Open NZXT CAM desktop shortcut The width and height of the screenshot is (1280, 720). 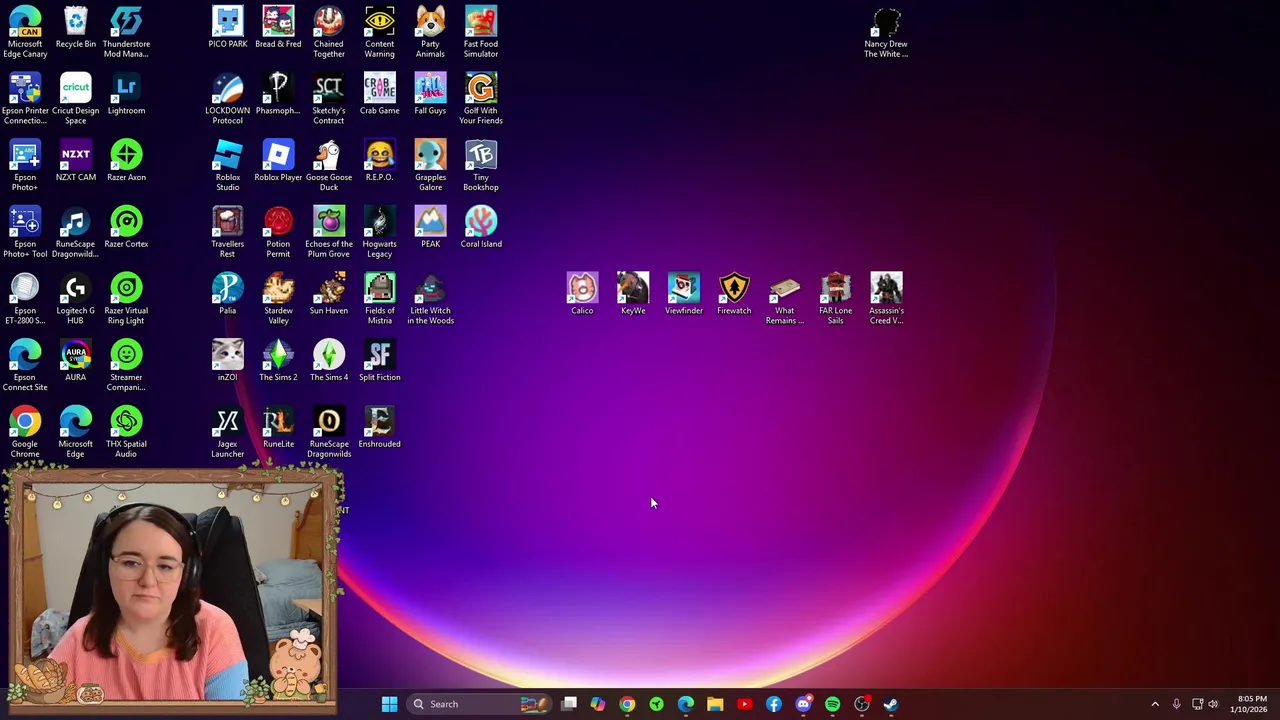[76, 162]
